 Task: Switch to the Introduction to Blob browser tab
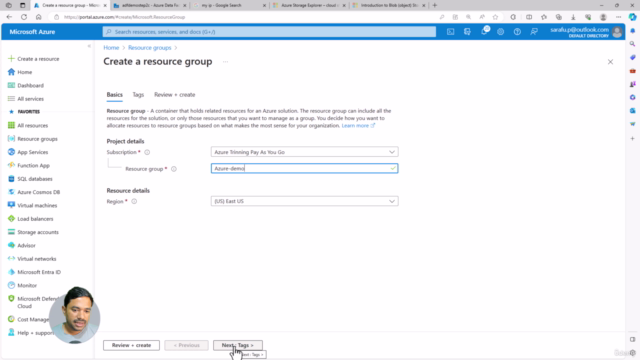coord(389,5)
